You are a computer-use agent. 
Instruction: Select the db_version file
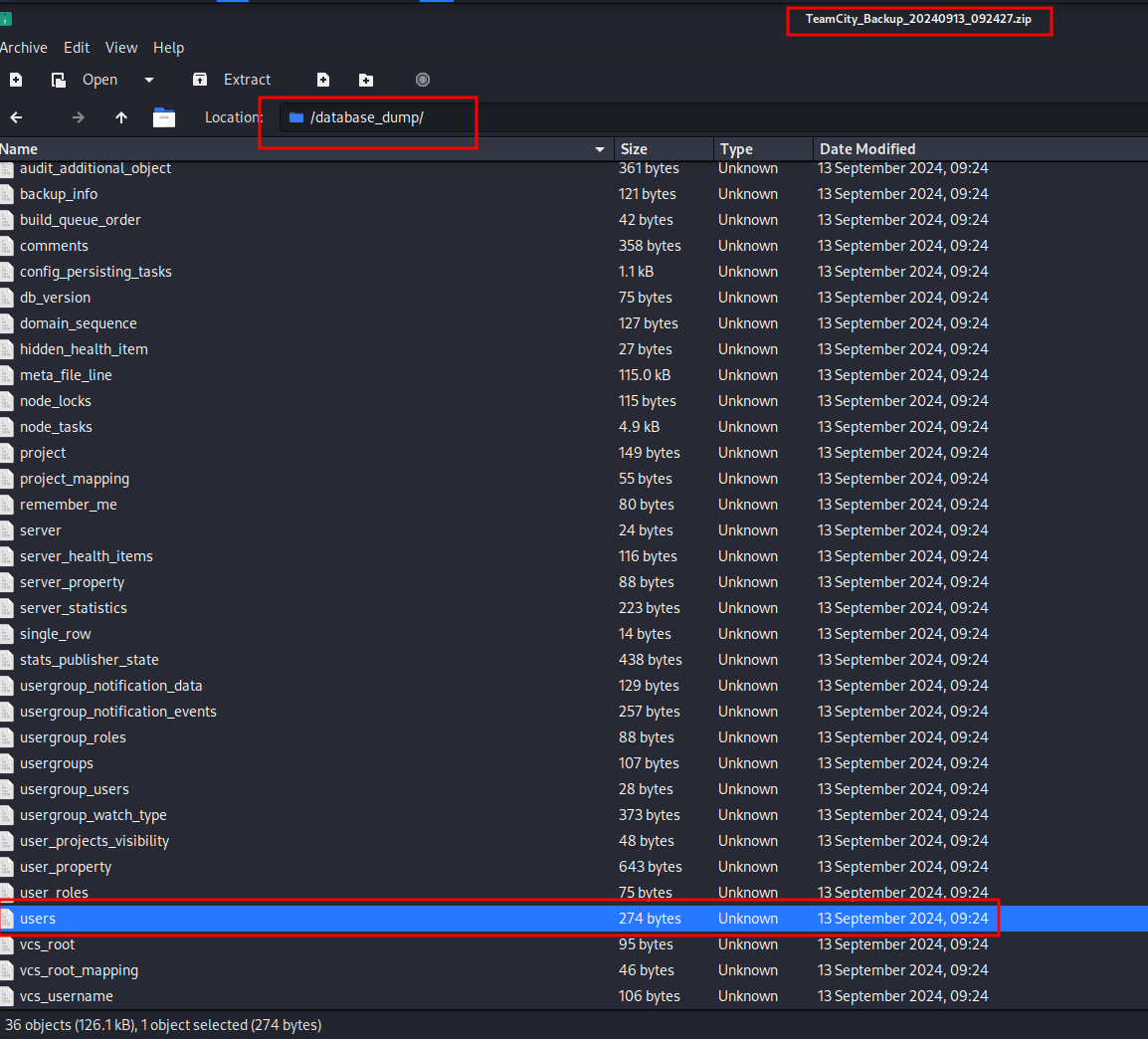coord(574,298)
